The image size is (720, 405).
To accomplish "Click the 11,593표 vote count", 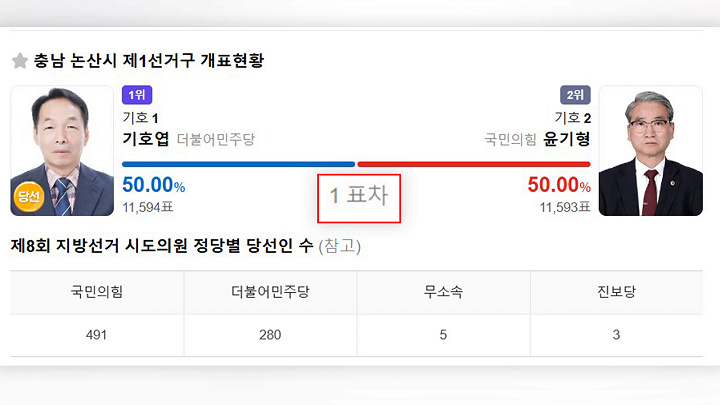I will (565, 208).
